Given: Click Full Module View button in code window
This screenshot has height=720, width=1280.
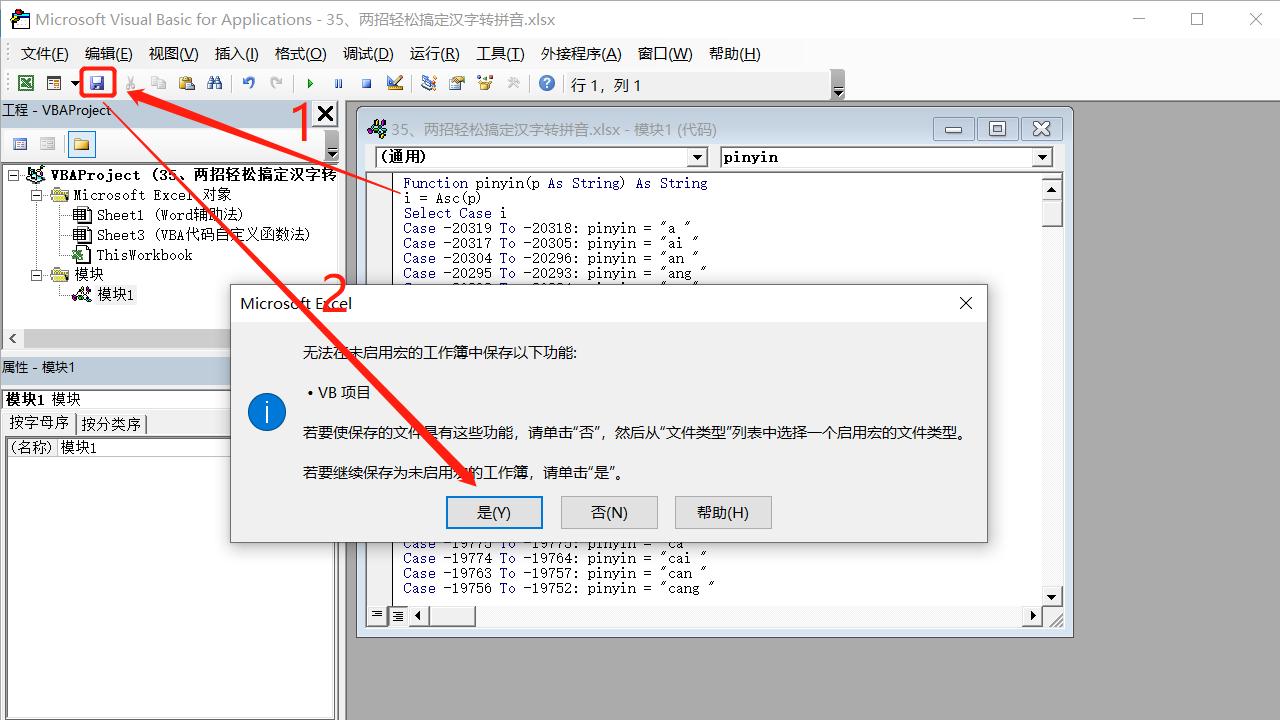Looking at the screenshot, I should (397, 615).
